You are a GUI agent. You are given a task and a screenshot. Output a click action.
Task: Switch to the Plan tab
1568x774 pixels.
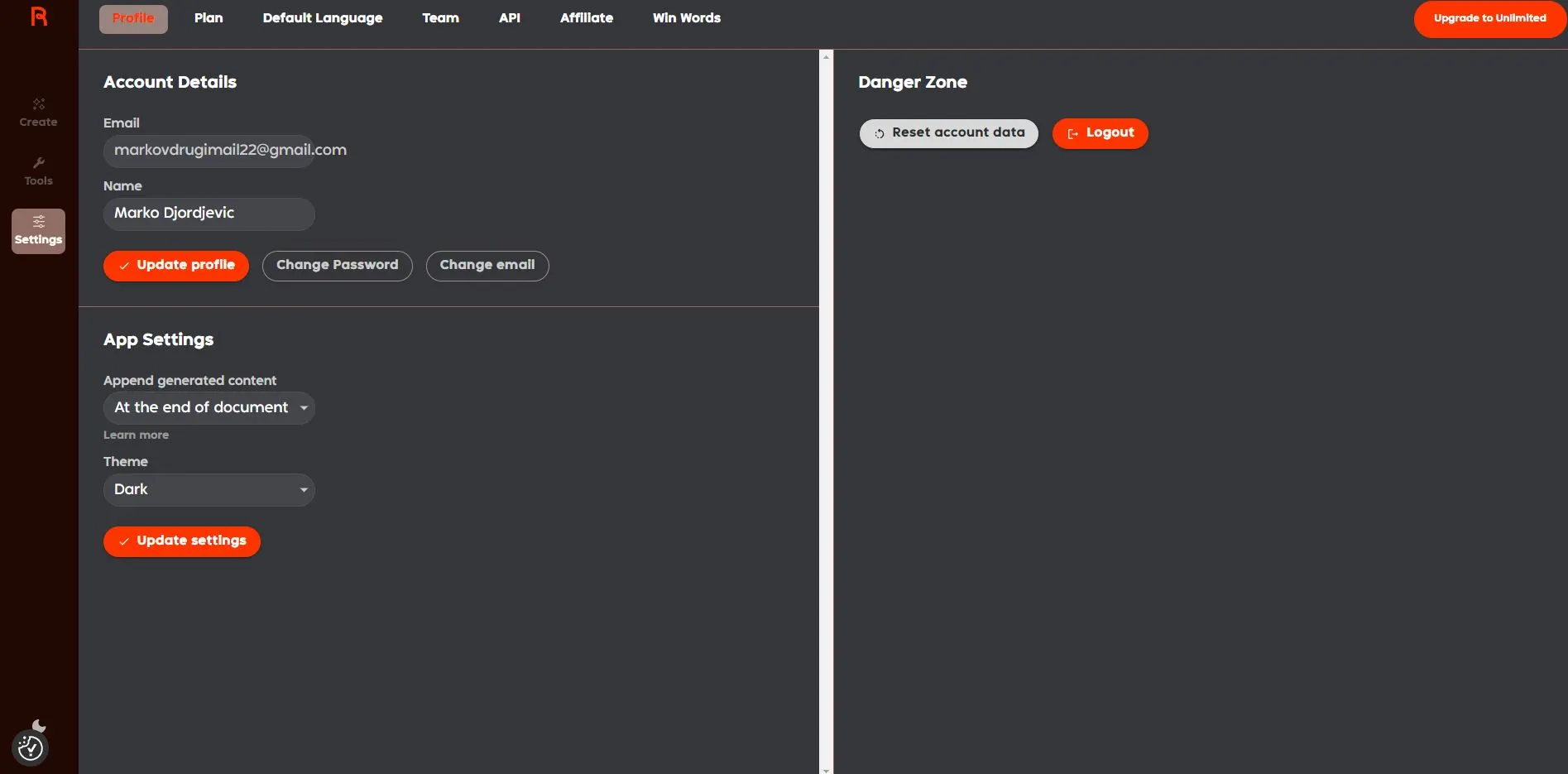pos(209,18)
